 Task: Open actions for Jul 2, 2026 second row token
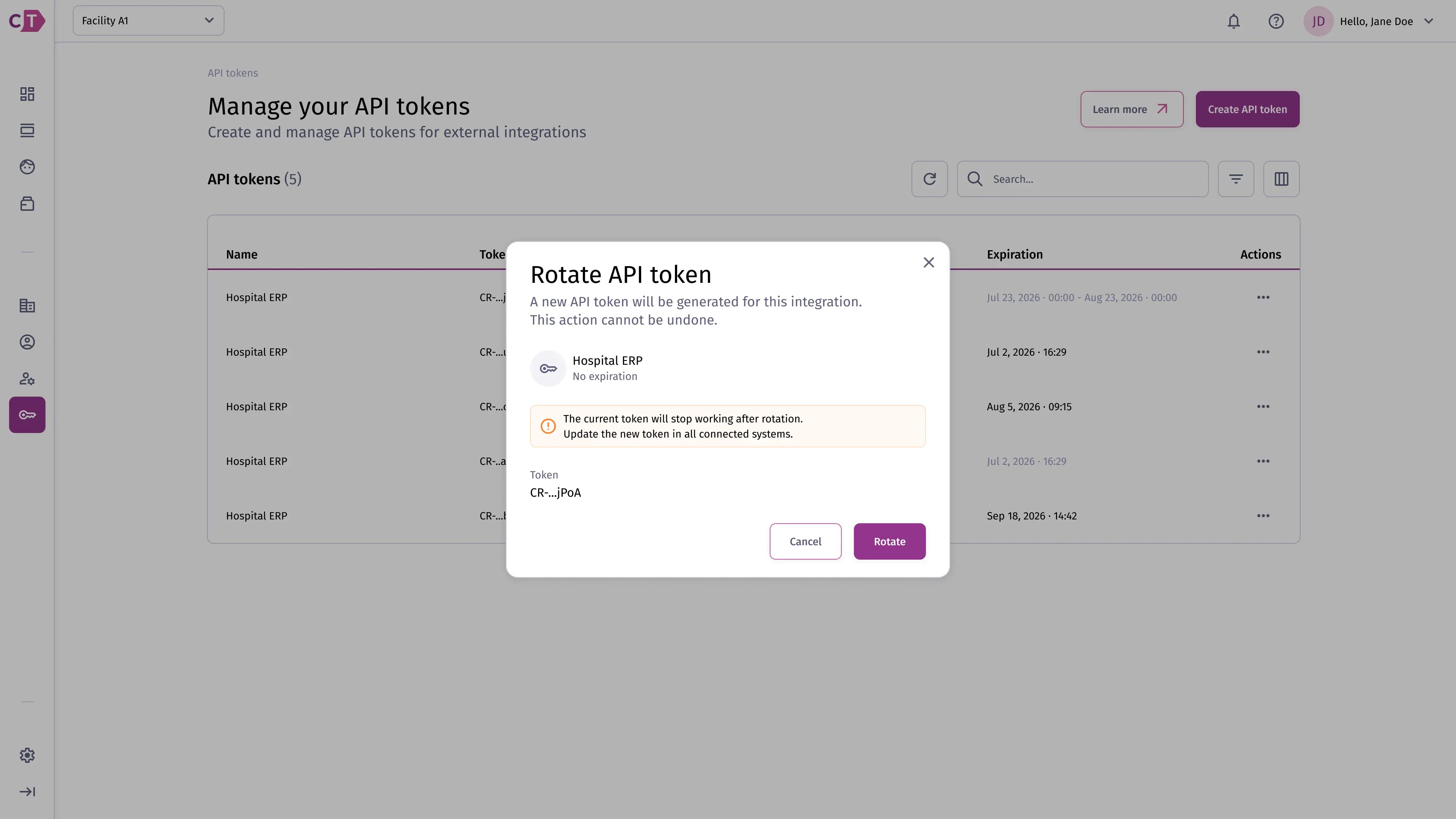(1263, 351)
